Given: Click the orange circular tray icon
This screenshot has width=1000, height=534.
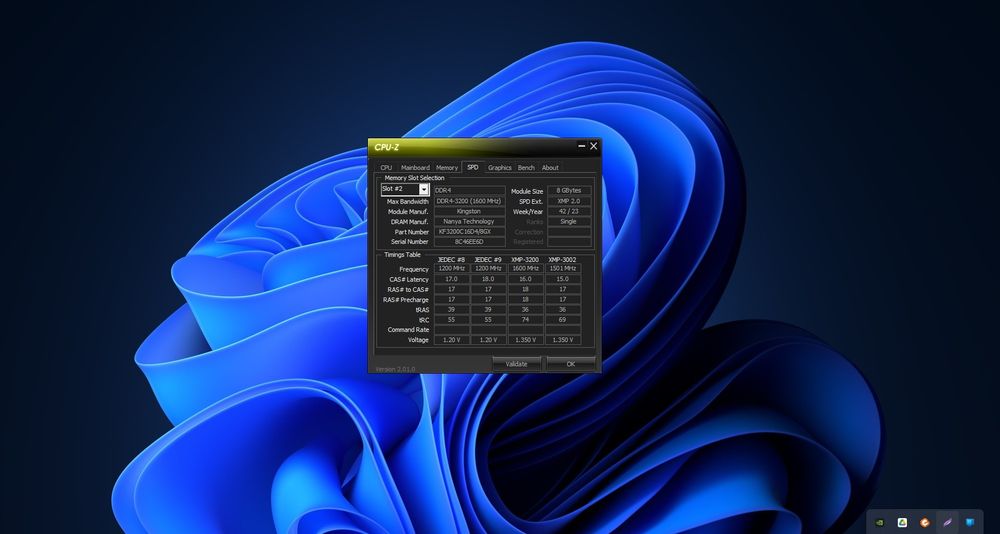Looking at the screenshot, I should click(x=925, y=522).
